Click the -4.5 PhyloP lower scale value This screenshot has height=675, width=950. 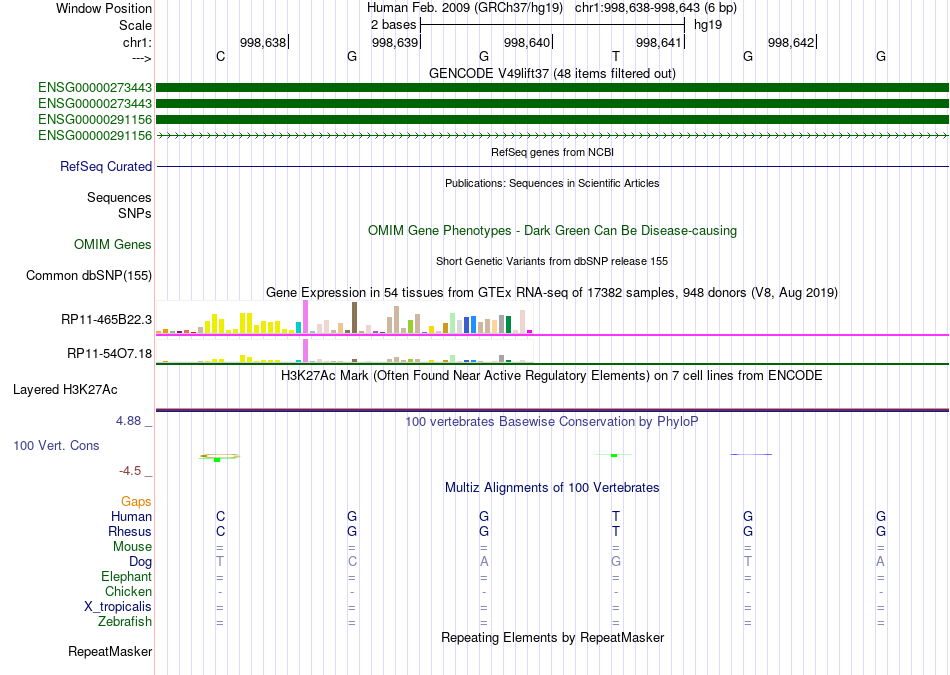130,471
